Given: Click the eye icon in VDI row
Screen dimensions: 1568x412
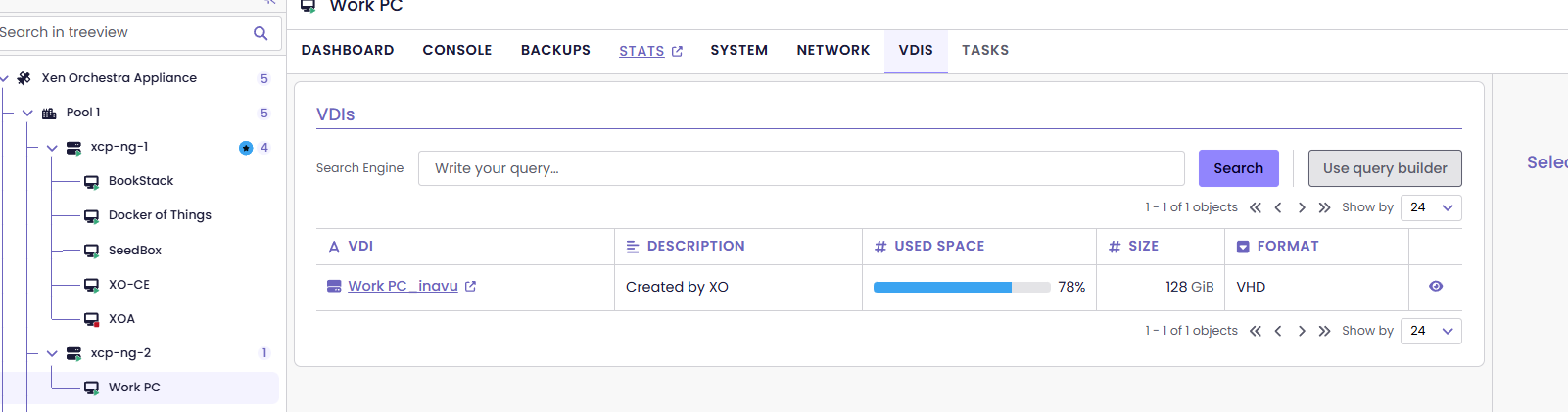Looking at the screenshot, I should click(1435, 287).
